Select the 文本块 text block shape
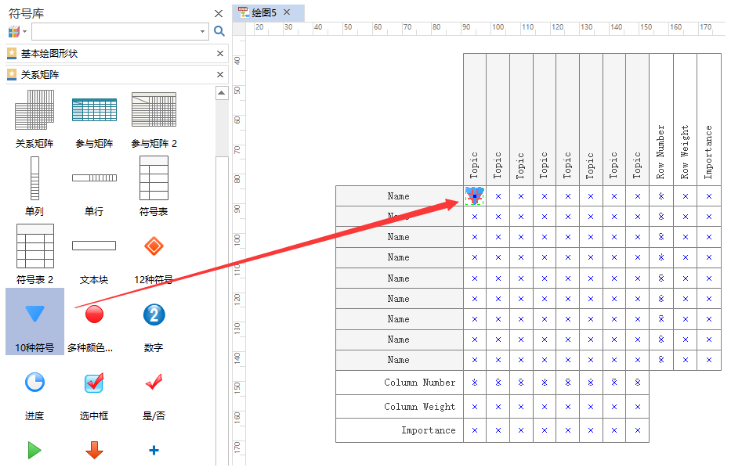 94,245
